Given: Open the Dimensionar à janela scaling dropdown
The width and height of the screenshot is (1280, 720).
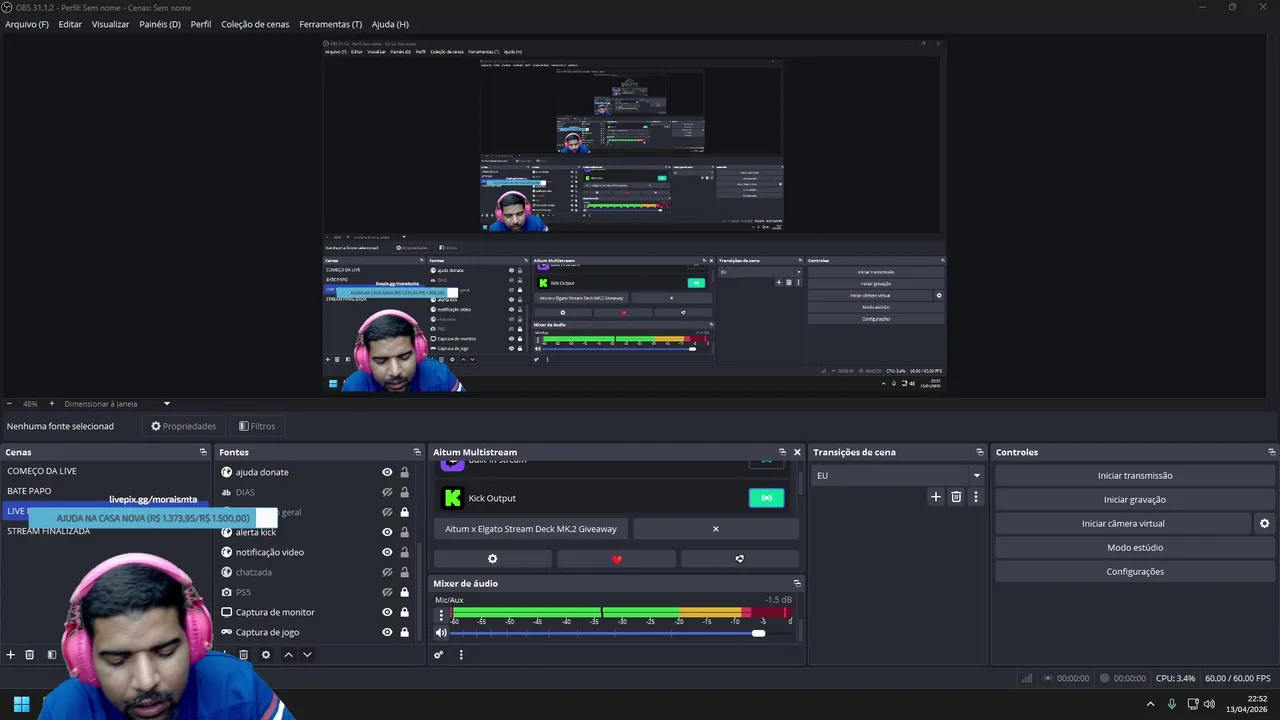Looking at the screenshot, I should 117,404.
